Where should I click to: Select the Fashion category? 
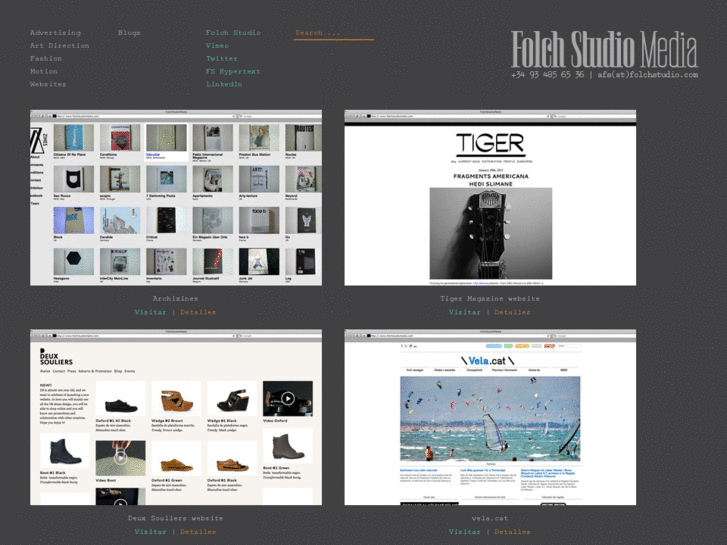(x=46, y=58)
